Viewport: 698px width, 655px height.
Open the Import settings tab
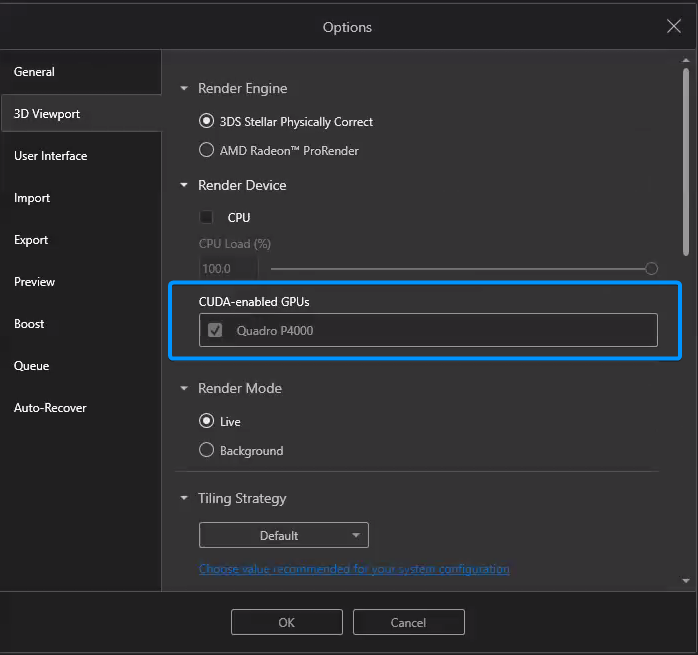32,198
